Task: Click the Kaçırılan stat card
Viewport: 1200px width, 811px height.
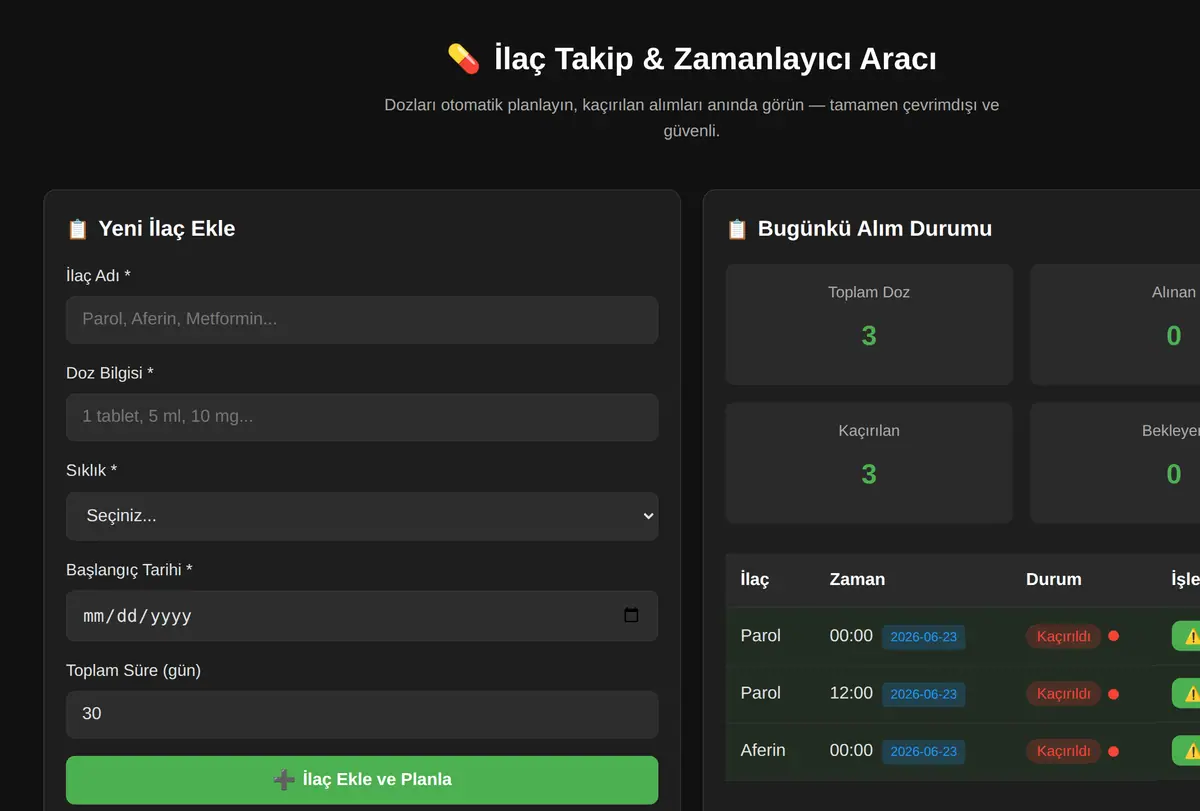Action: pos(869,463)
